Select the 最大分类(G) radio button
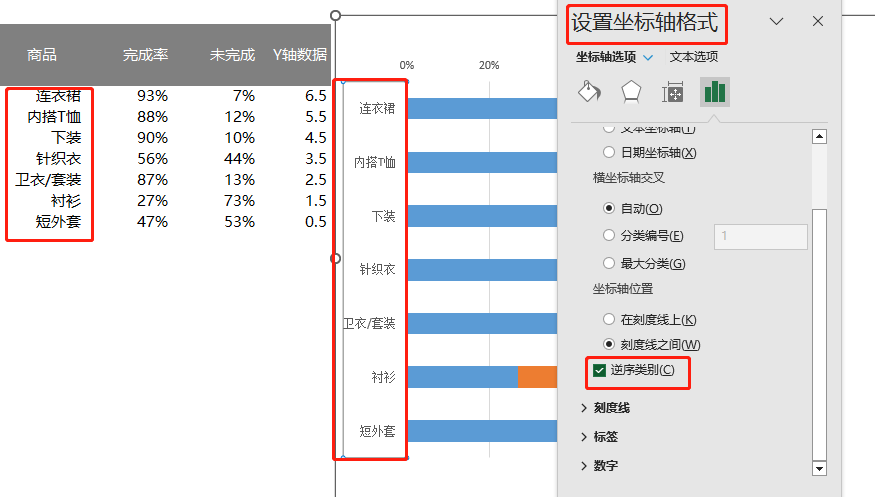 click(x=609, y=263)
